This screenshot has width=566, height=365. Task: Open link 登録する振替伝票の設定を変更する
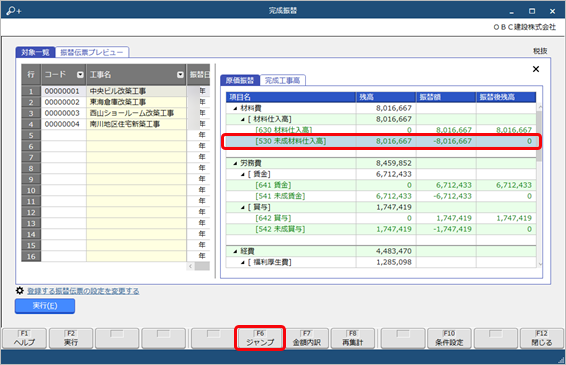pos(83,291)
